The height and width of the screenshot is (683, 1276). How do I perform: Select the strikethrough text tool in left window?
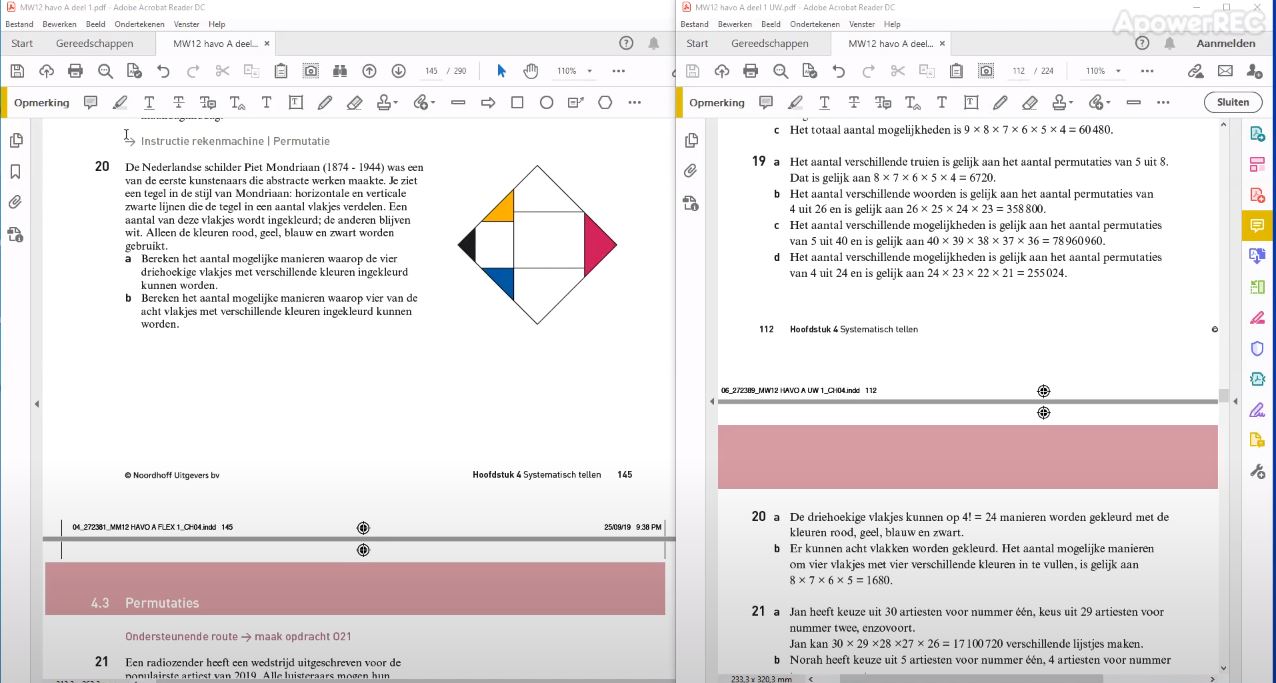(178, 102)
